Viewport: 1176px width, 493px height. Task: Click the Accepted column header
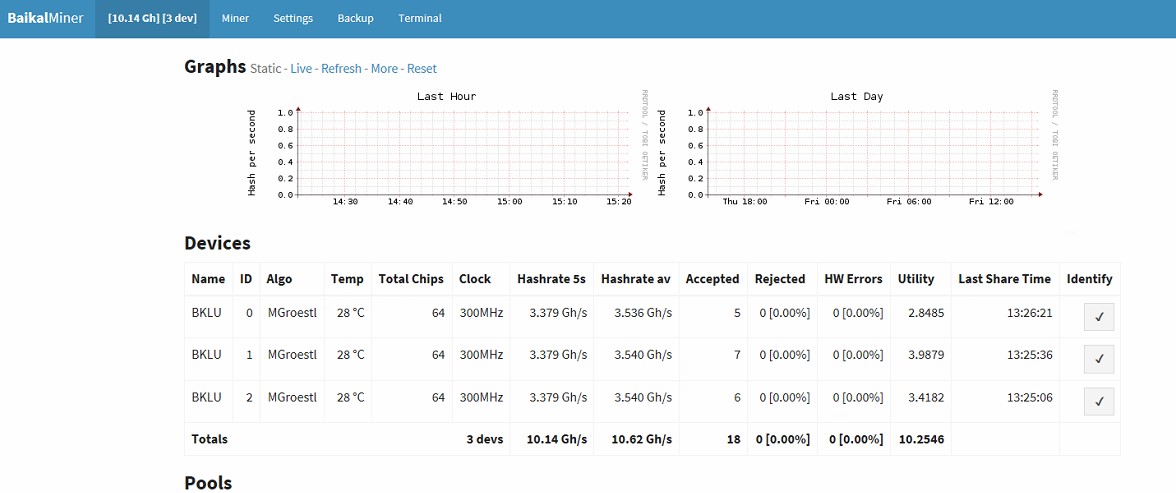click(x=712, y=279)
